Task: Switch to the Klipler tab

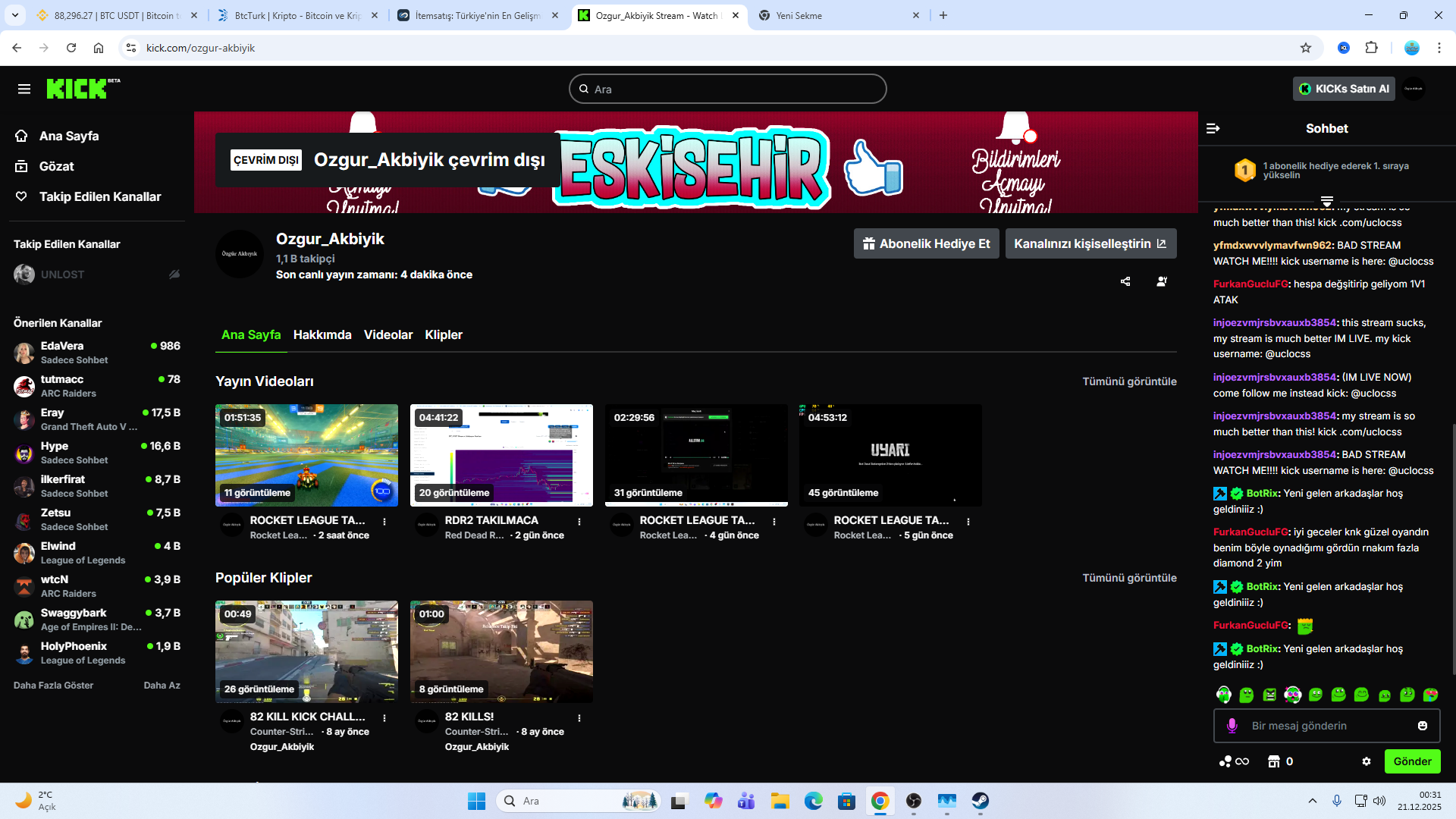Action: (x=444, y=335)
